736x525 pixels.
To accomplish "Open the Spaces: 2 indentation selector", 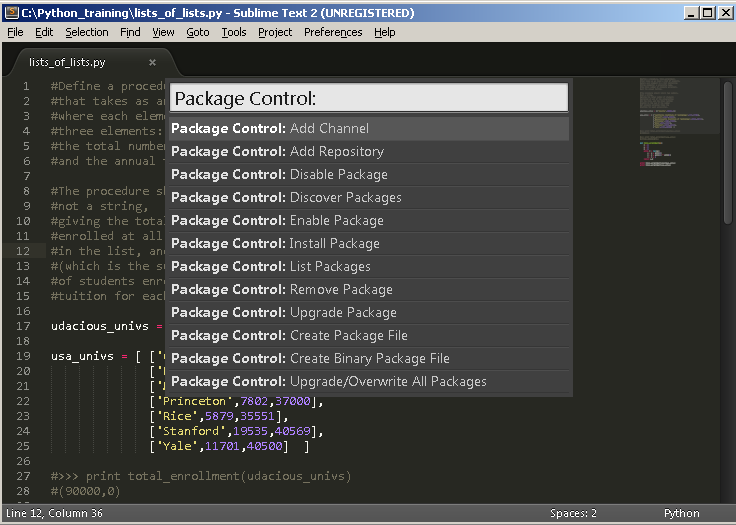I will (x=573, y=513).
